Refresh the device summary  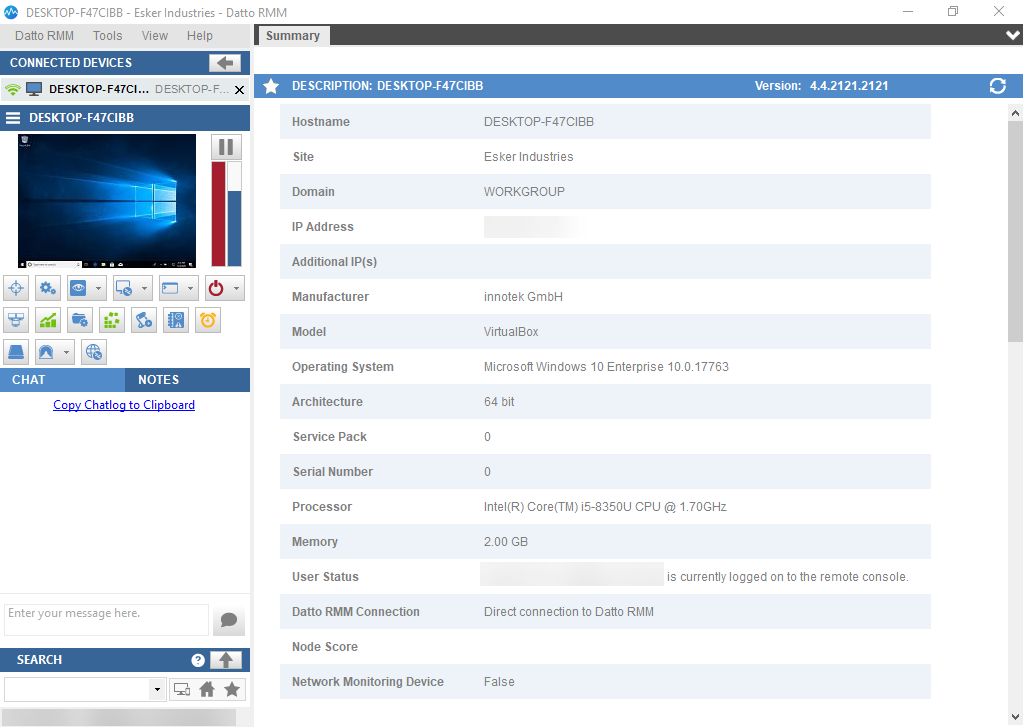(998, 86)
